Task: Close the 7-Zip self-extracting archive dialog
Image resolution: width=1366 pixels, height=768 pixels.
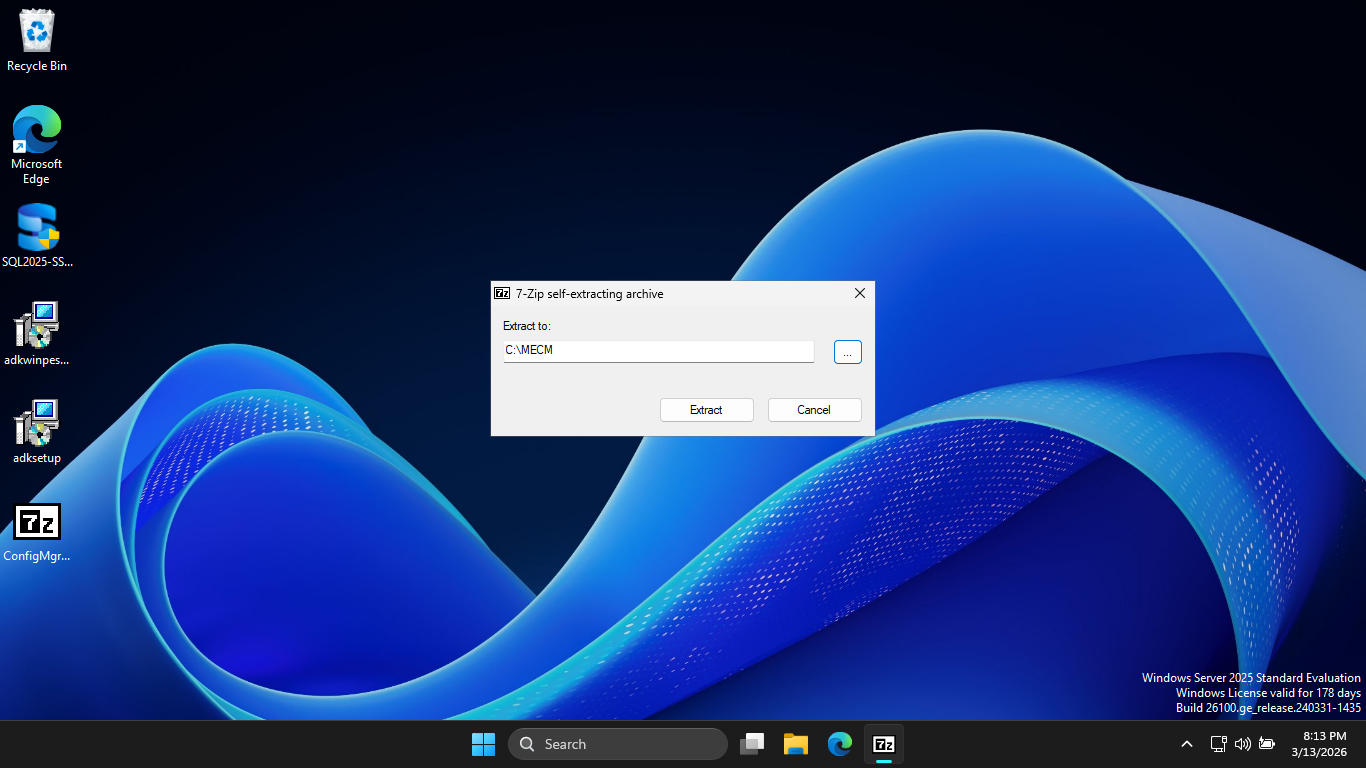Action: [859, 294]
